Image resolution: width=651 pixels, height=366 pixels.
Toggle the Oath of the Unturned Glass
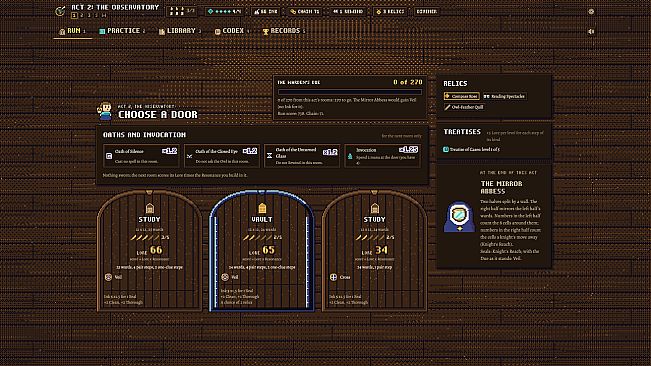point(302,156)
